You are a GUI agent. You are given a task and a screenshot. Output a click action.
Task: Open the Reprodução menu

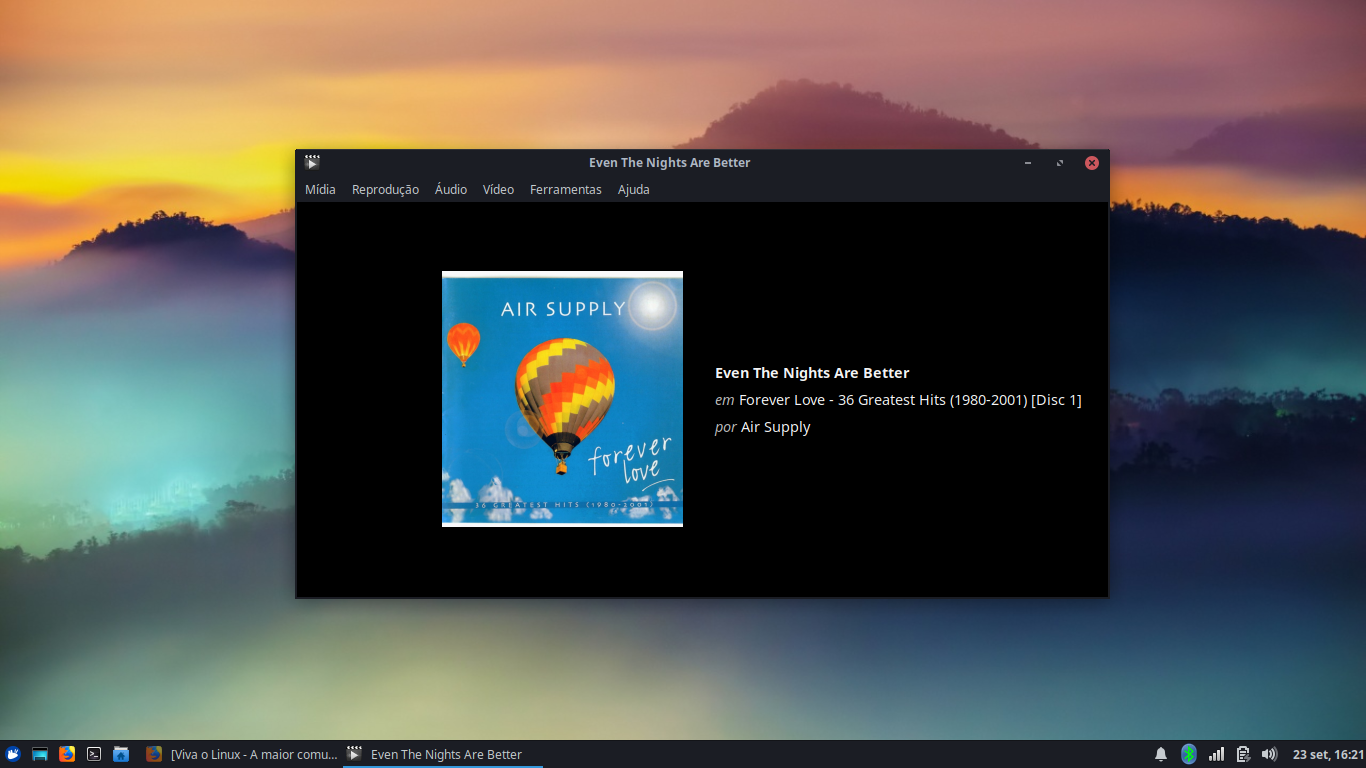(385, 189)
